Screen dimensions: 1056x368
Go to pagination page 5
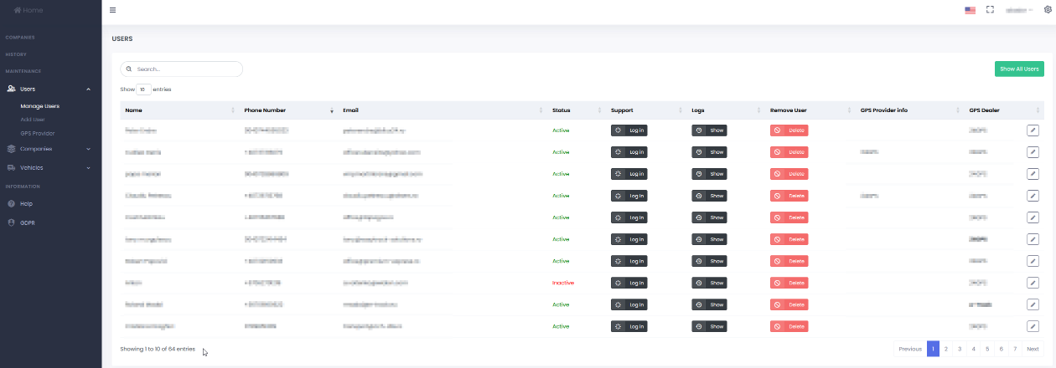[987, 348]
